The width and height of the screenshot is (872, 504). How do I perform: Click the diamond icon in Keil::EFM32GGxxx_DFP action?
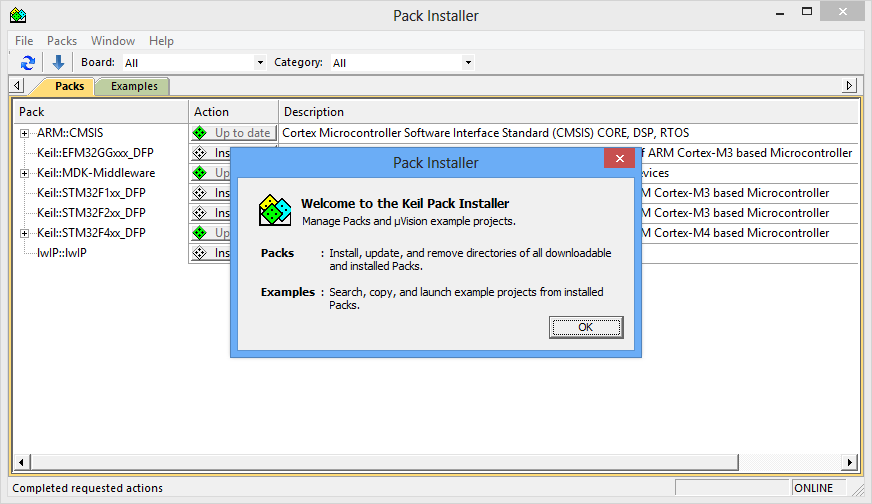click(x=200, y=153)
